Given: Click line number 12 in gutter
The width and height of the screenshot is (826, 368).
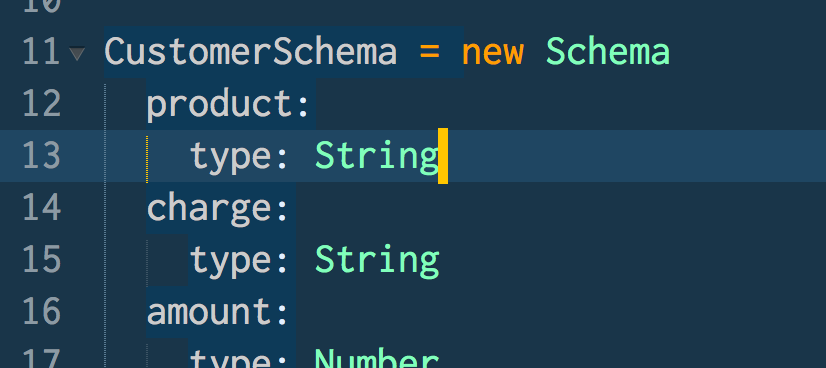Looking at the screenshot, I should click(x=42, y=104).
